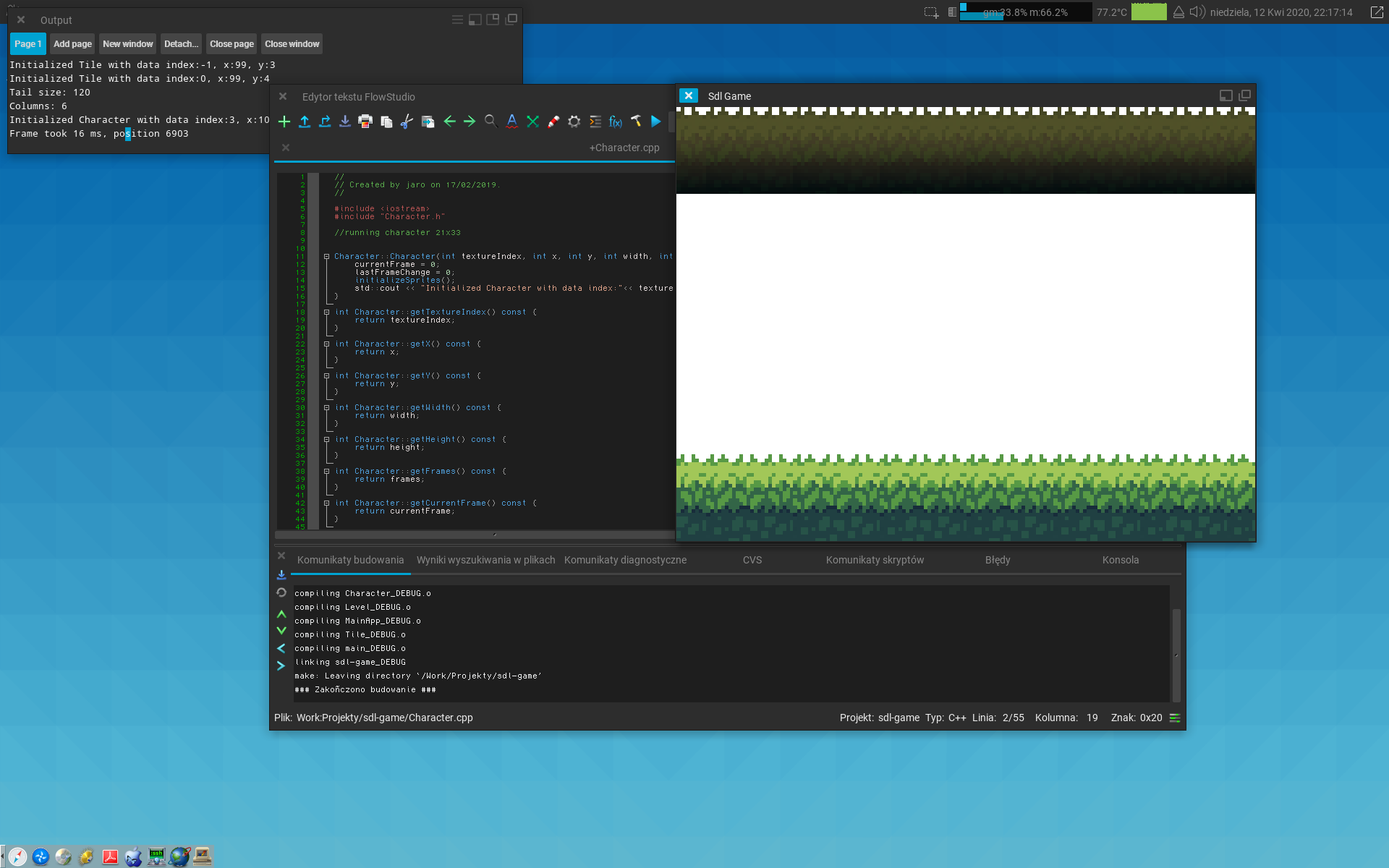Collapse the getFrames function fold marker

[x=327, y=472]
